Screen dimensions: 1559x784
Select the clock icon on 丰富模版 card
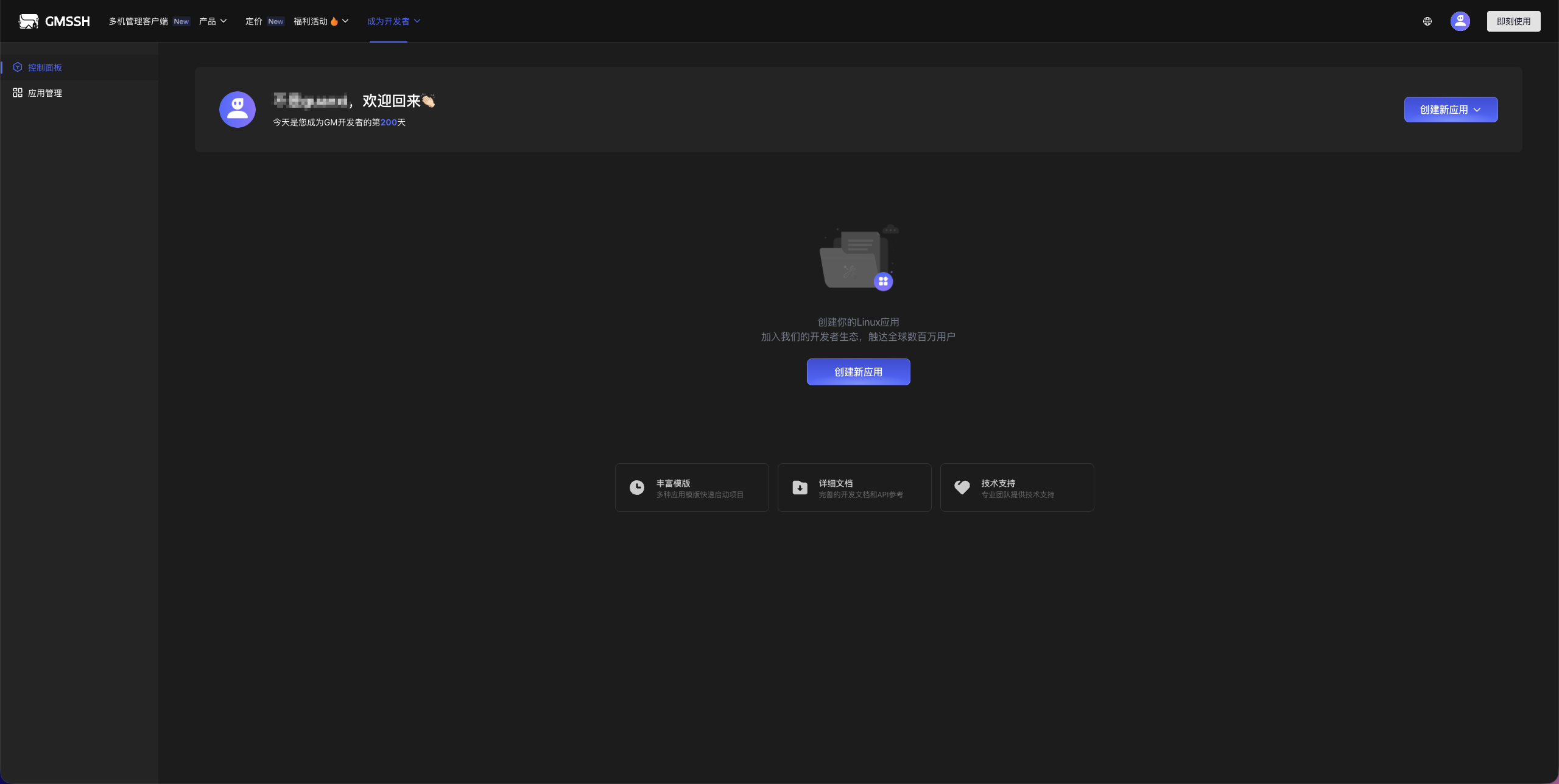click(x=637, y=487)
